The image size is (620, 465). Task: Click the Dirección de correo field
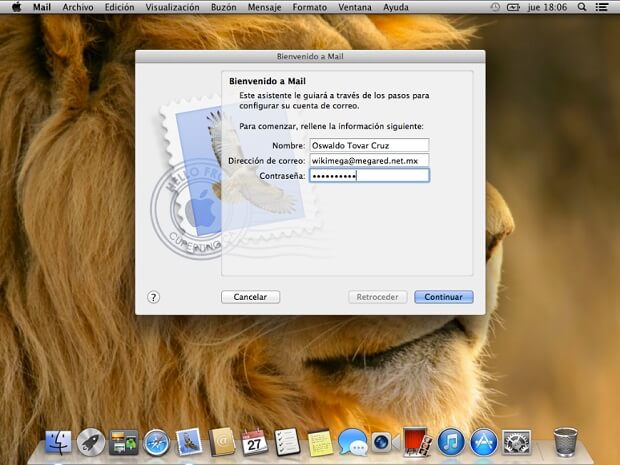coord(369,161)
